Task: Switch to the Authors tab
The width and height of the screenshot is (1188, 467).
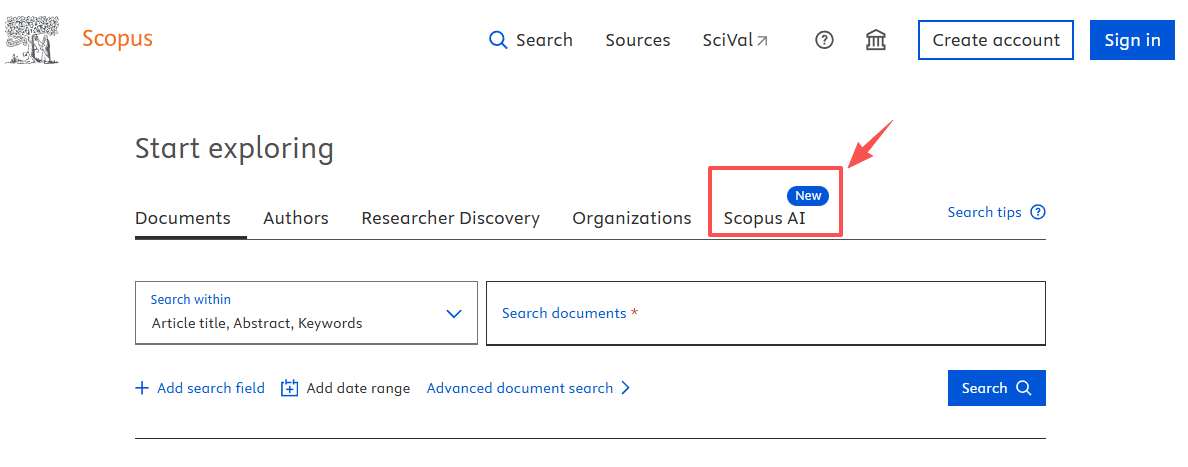Action: click(296, 218)
